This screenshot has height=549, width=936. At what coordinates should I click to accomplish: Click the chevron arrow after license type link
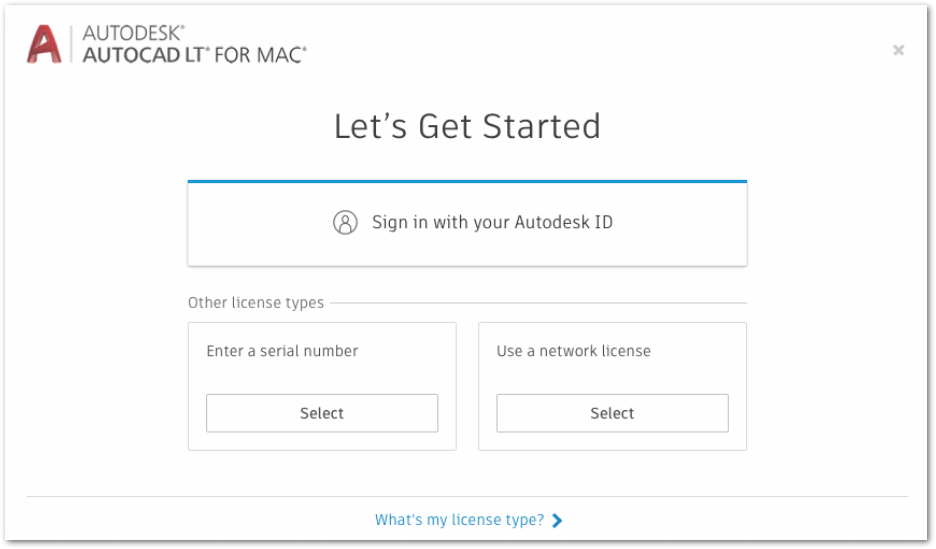pyautogui.click(x=557, y=520)
